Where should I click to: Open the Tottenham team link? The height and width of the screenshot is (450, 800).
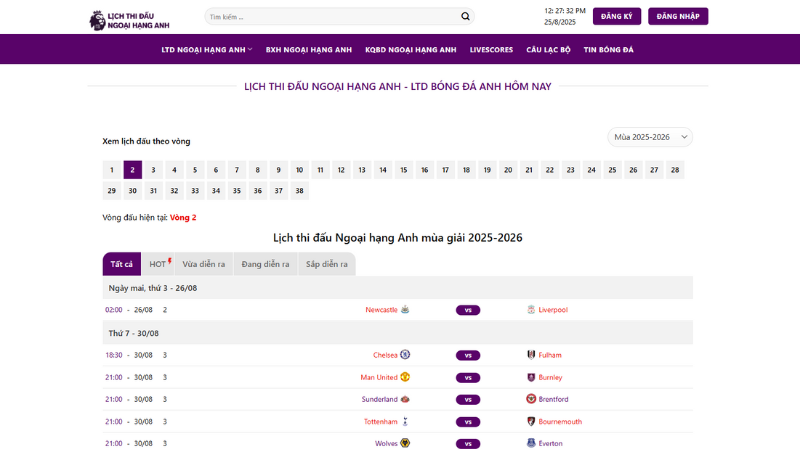[x=381, y=422]
